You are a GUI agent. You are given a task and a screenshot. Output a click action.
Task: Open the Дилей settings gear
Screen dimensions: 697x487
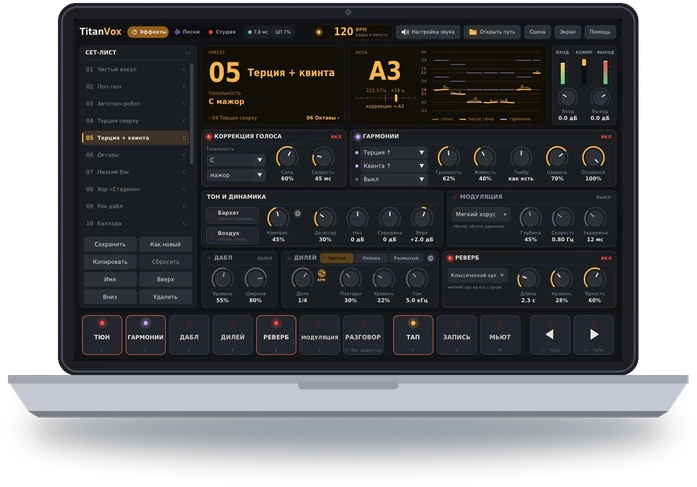pyautogui.click(x=430, y=258)
